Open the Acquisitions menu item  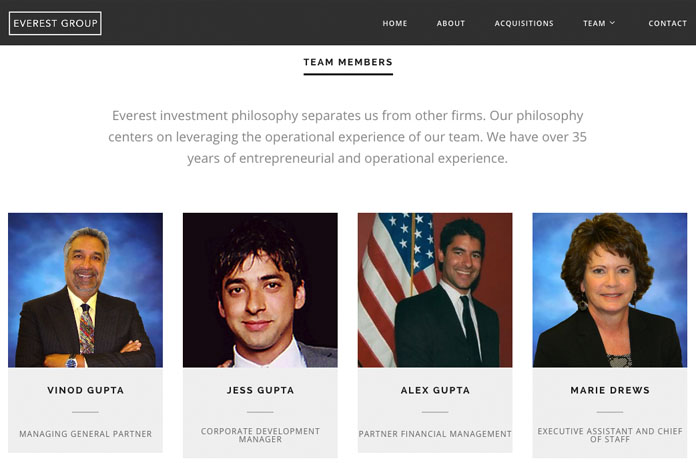pyautogui.click(x=524, y=23)
